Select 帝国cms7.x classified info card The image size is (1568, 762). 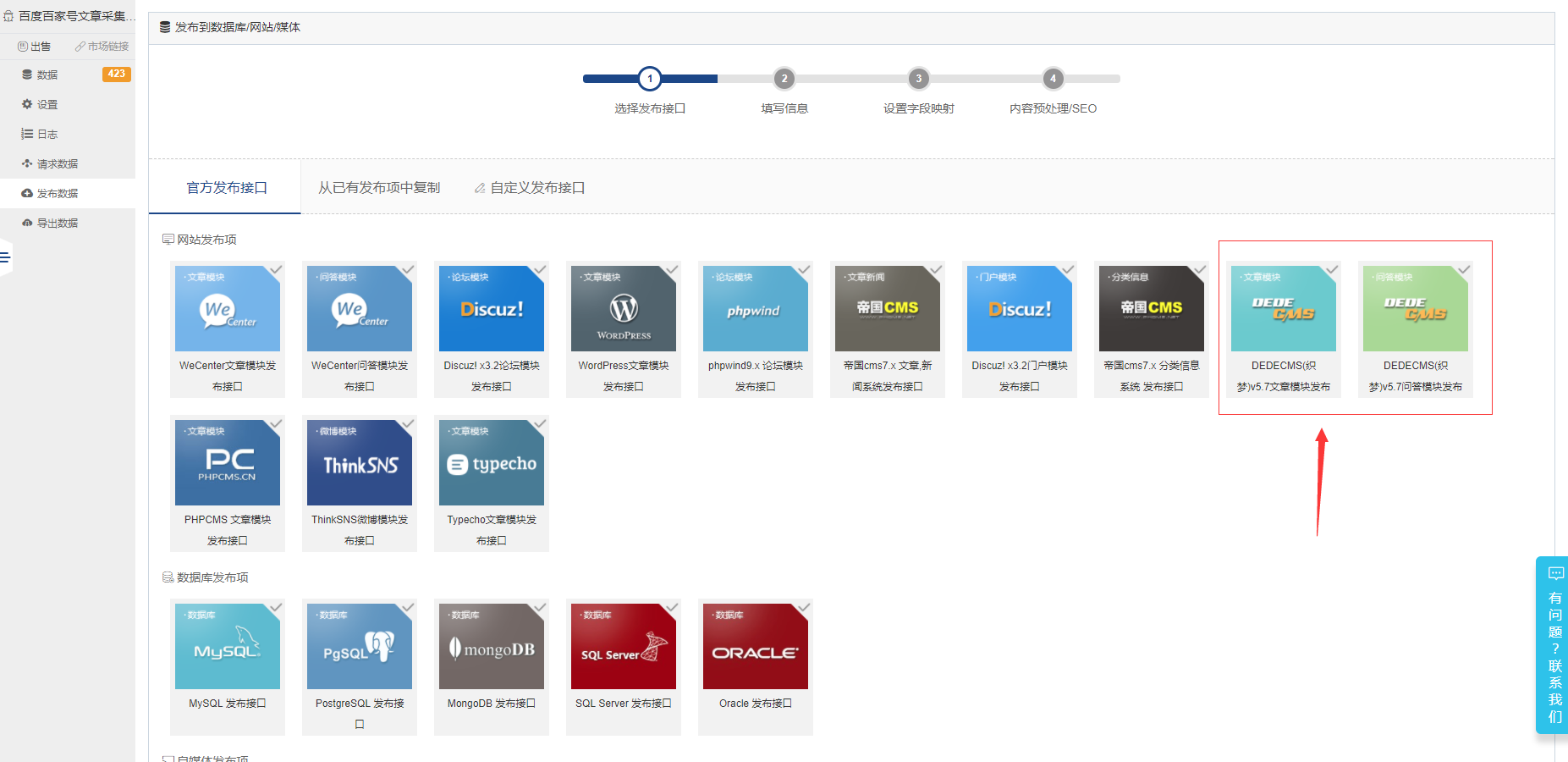1152,329
